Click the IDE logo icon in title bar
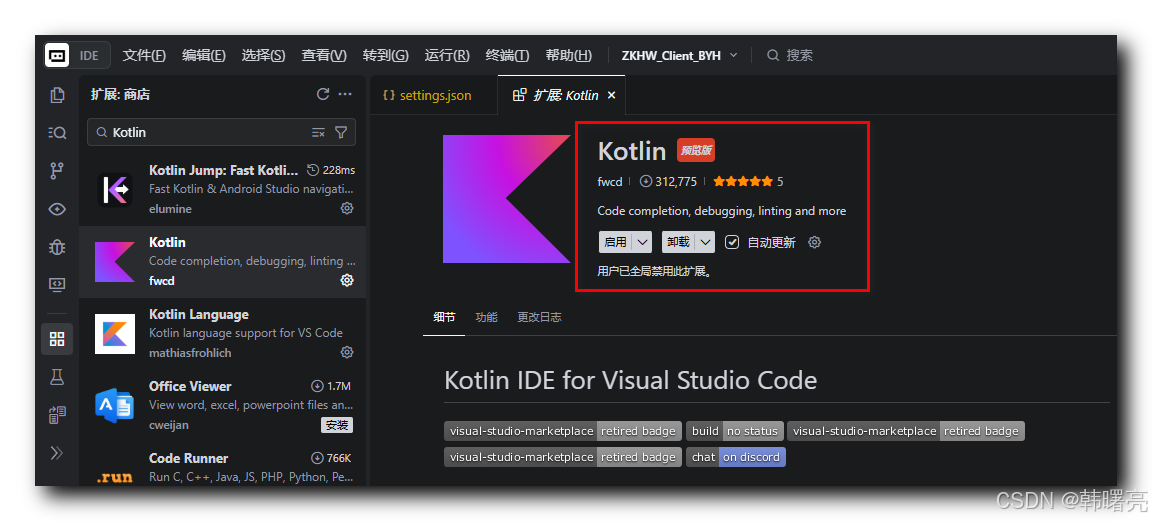Image resolution: width=1152 pixels, height=521 pixels. [57, 55]
